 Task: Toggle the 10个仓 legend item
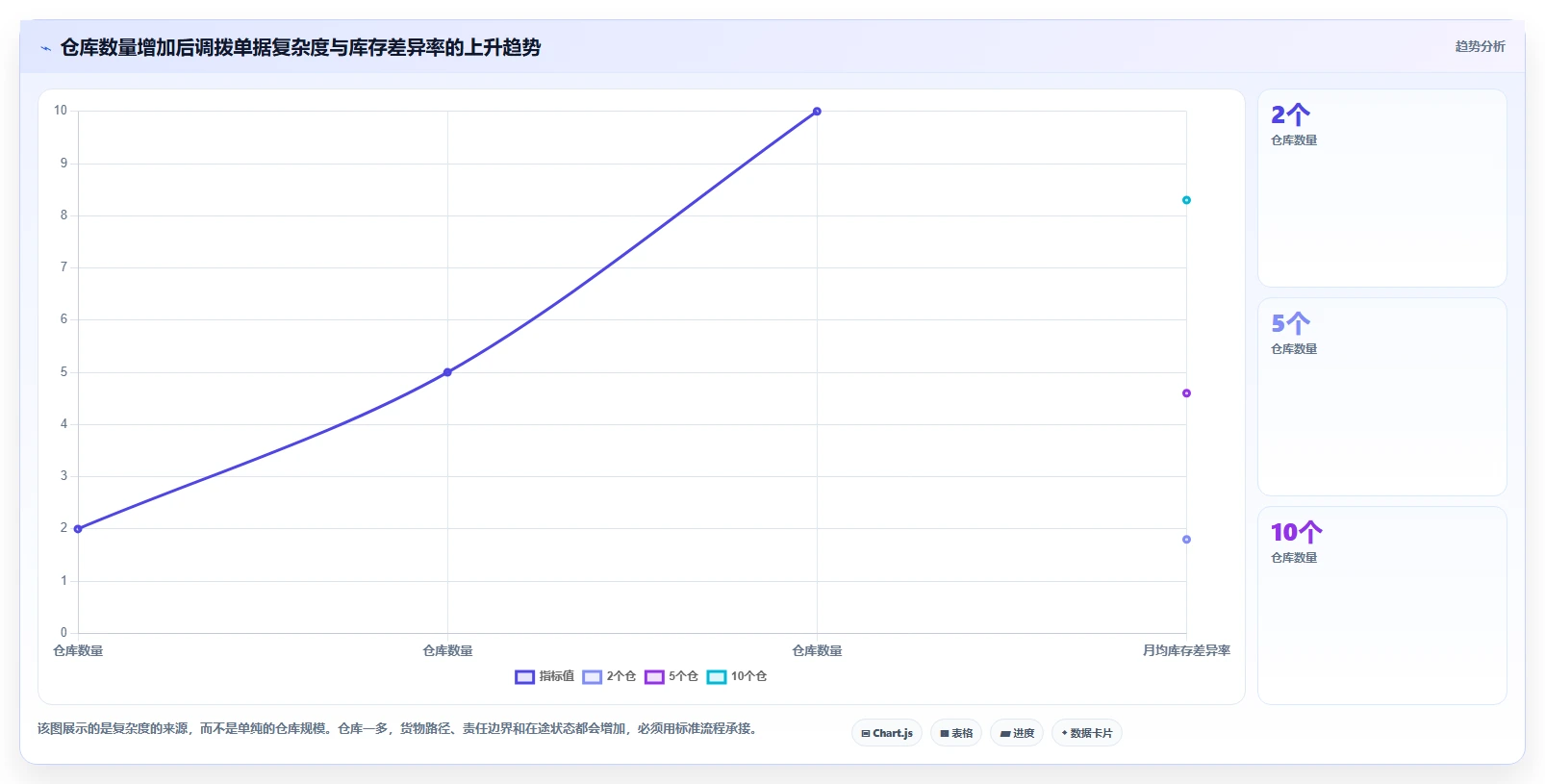[737, 676]
